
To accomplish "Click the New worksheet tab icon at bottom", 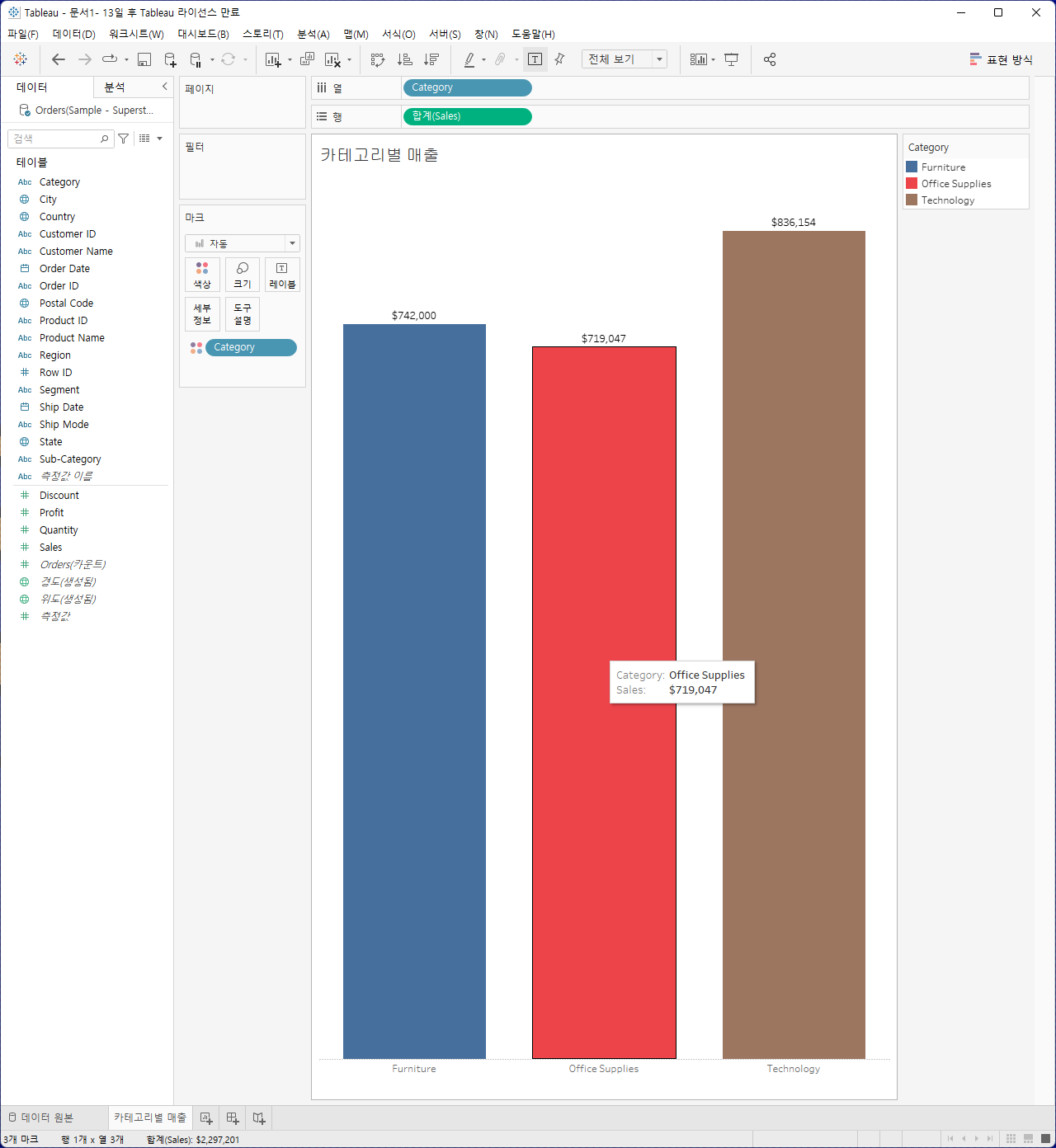I will [206, 1118].
